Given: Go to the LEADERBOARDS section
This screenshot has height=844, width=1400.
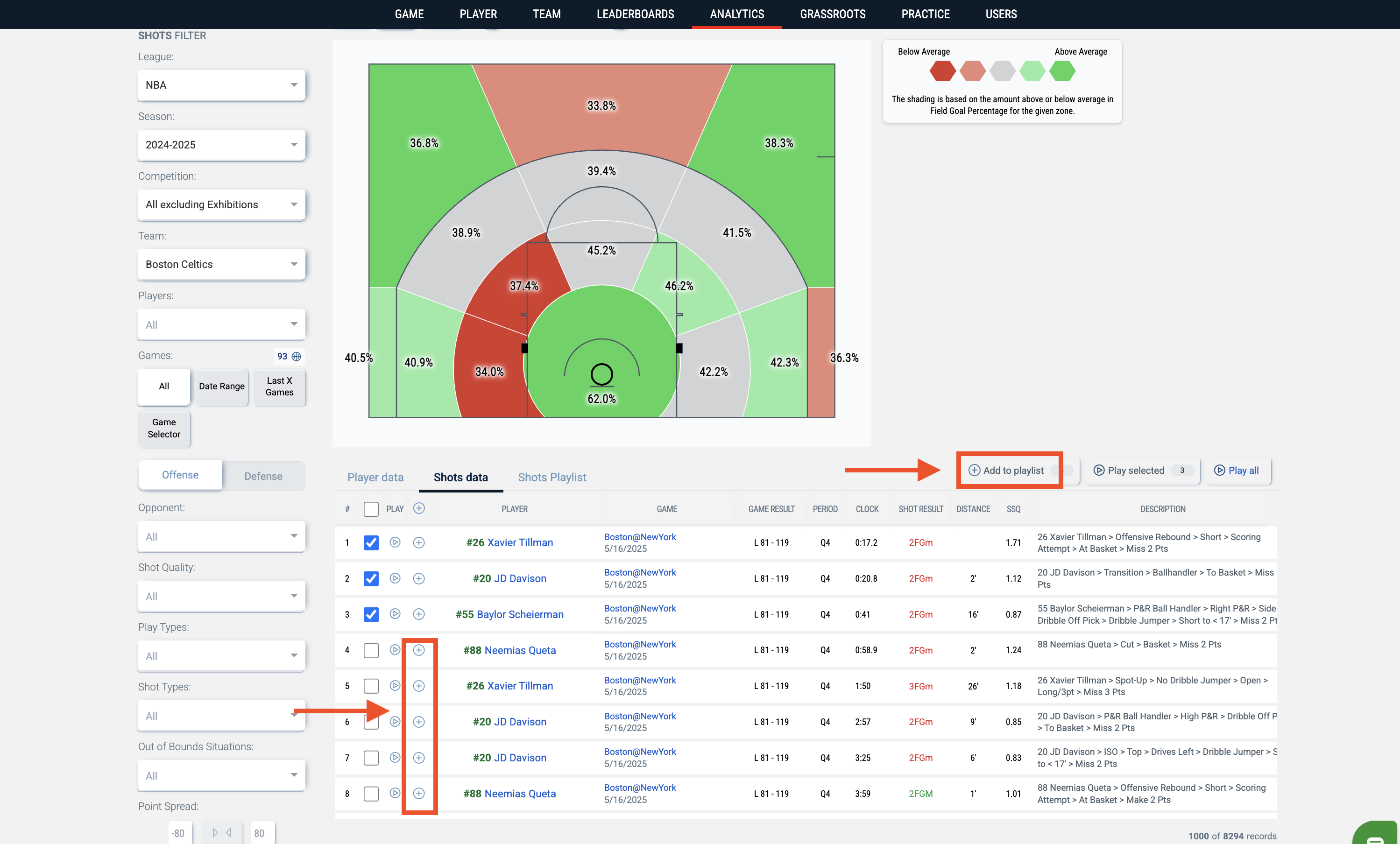Looking at the screenshot, I should coord(635,14).
